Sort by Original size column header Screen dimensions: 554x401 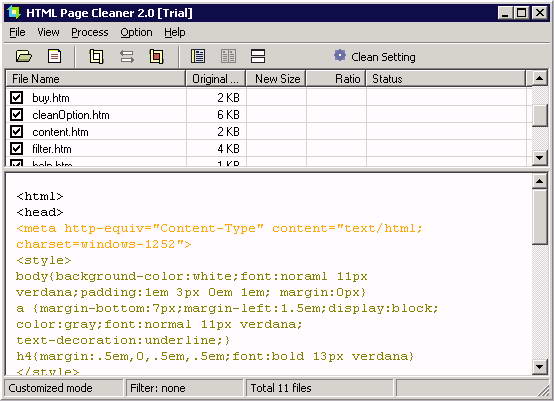tap(216, 78)
